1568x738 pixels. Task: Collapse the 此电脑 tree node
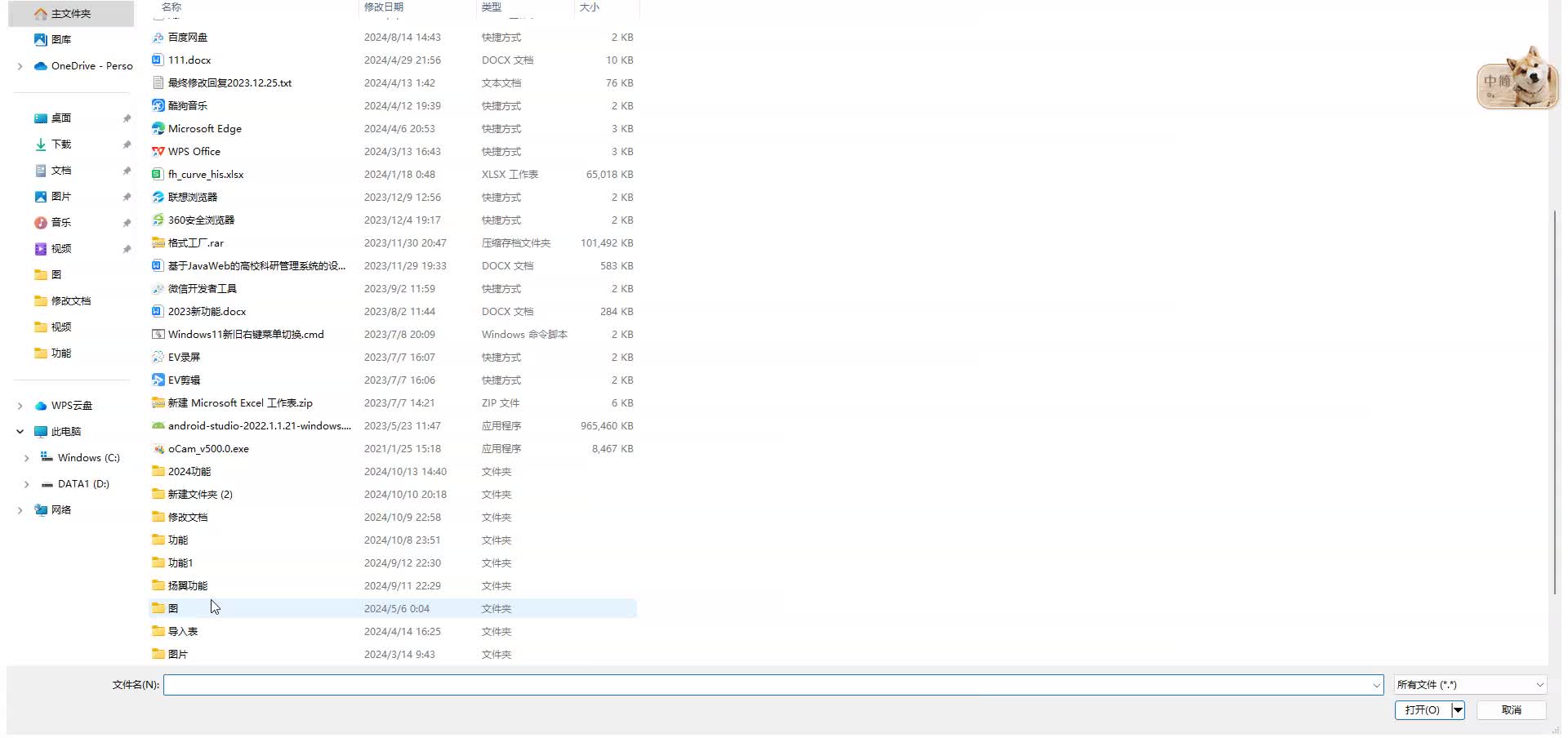pos(20,432)
